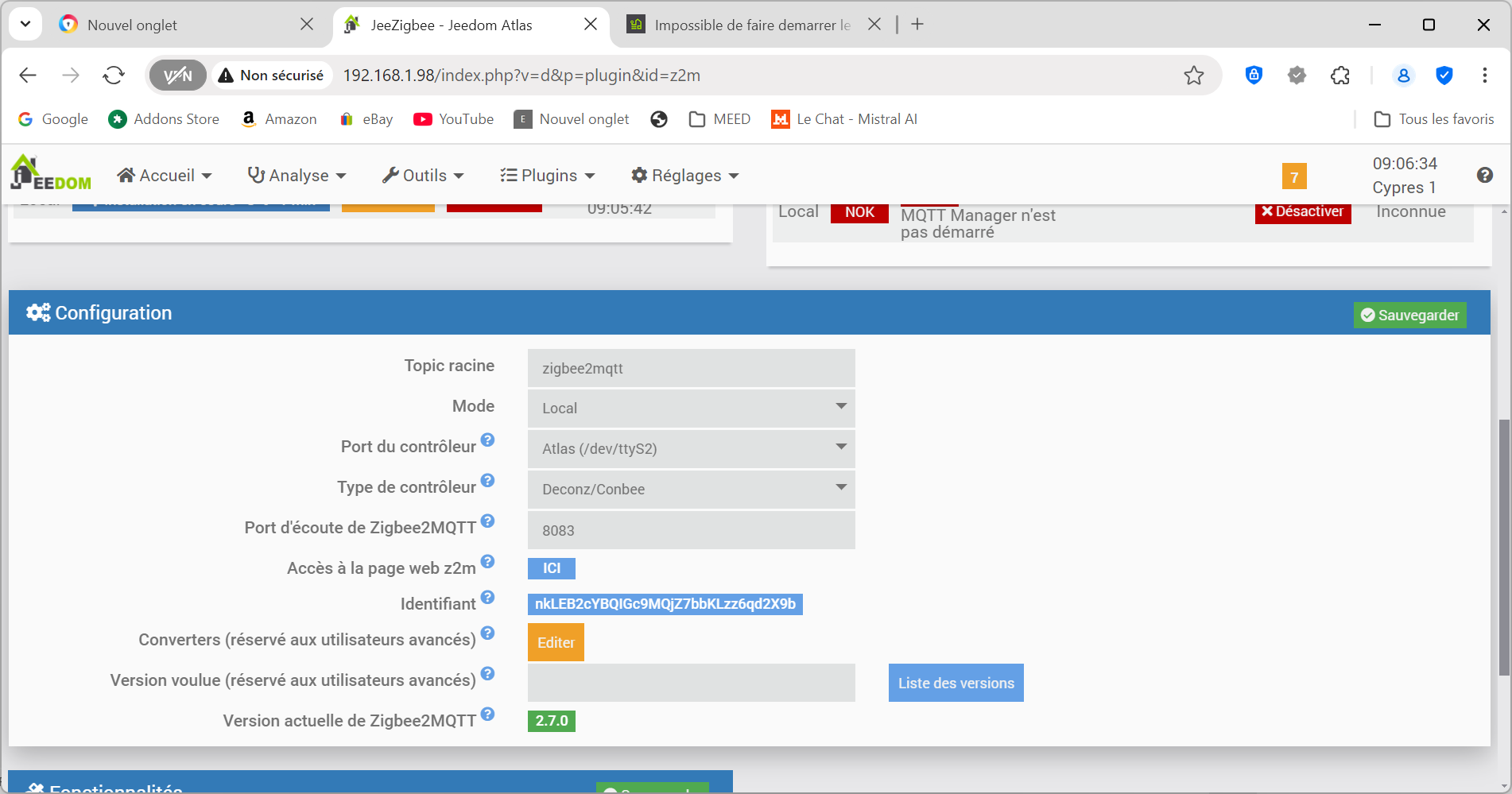Open the blue checkmark shield extension
This screenshot has width=1512, height=794.
1444,76
